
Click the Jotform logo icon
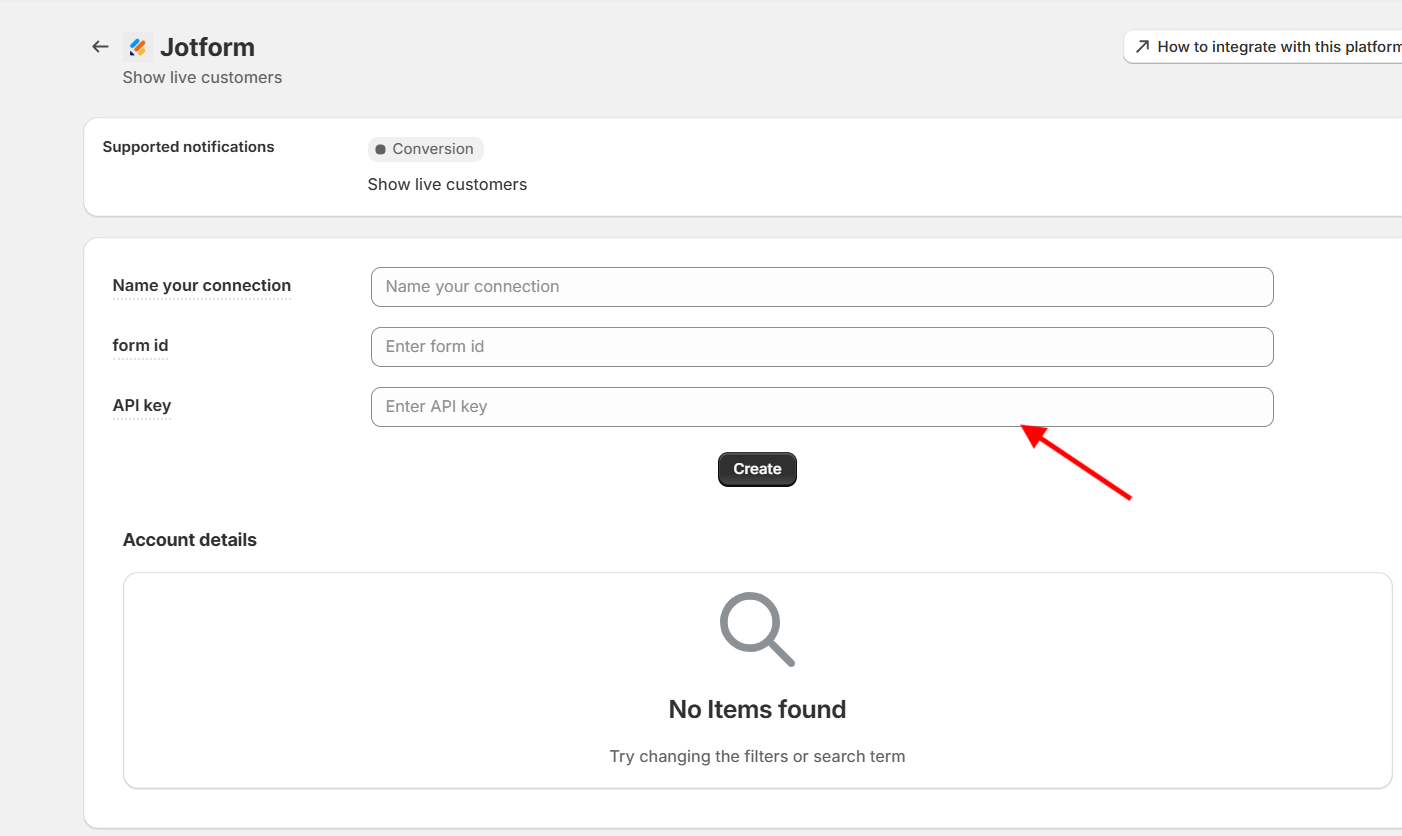coord(137,47)
